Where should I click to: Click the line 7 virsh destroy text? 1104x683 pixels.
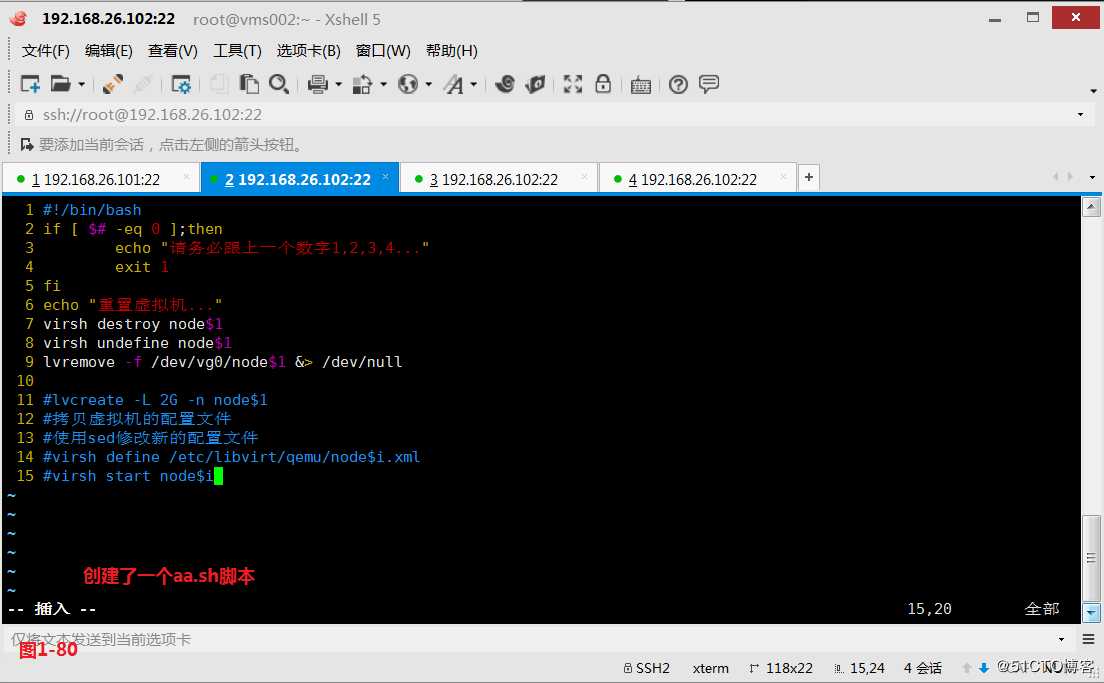click(x=132, y=324)
